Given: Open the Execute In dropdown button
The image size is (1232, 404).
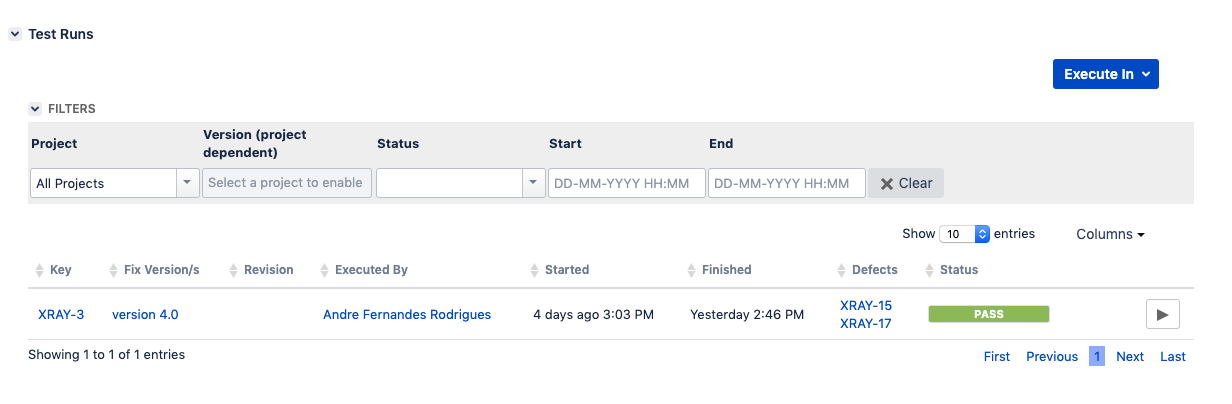Looking at the screenshot, I should (x=1105, y=74).
